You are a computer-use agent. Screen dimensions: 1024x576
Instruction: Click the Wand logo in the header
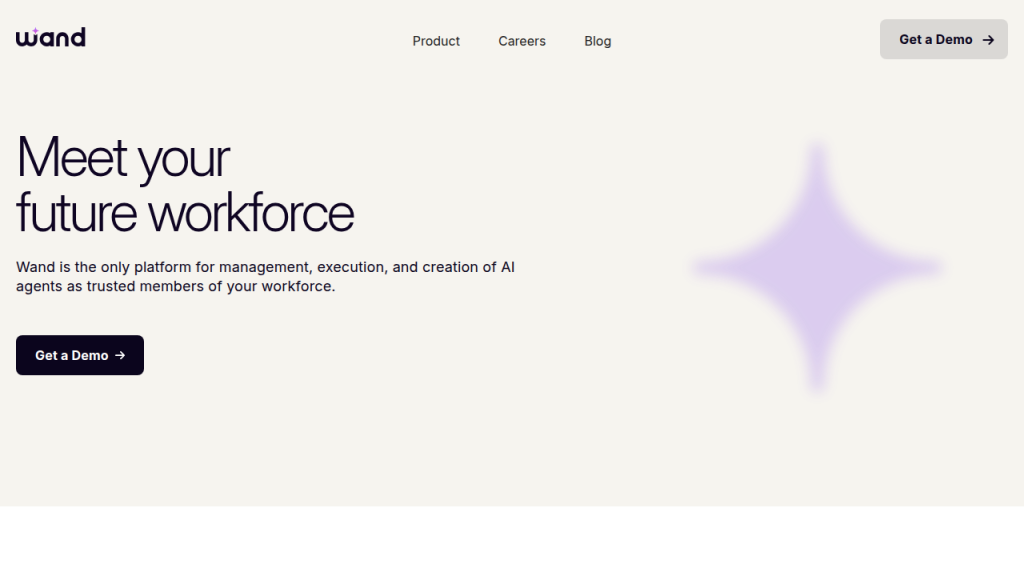(50, 38)
